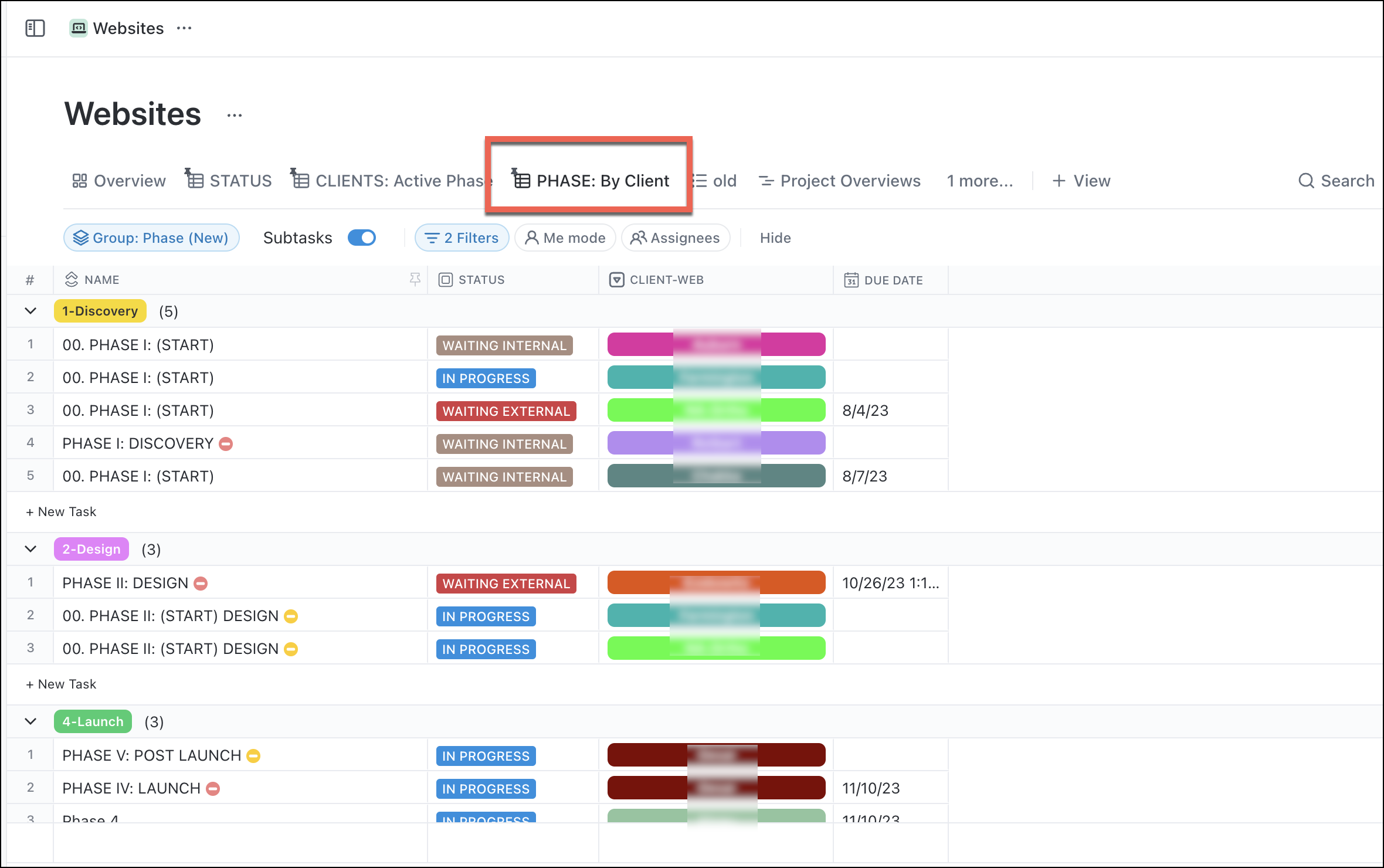The height and width of the screenshot is (868, 1384).
Task: Click red icon next to PHASE IV: LAUNCH
Action: (x=213, y=789)
